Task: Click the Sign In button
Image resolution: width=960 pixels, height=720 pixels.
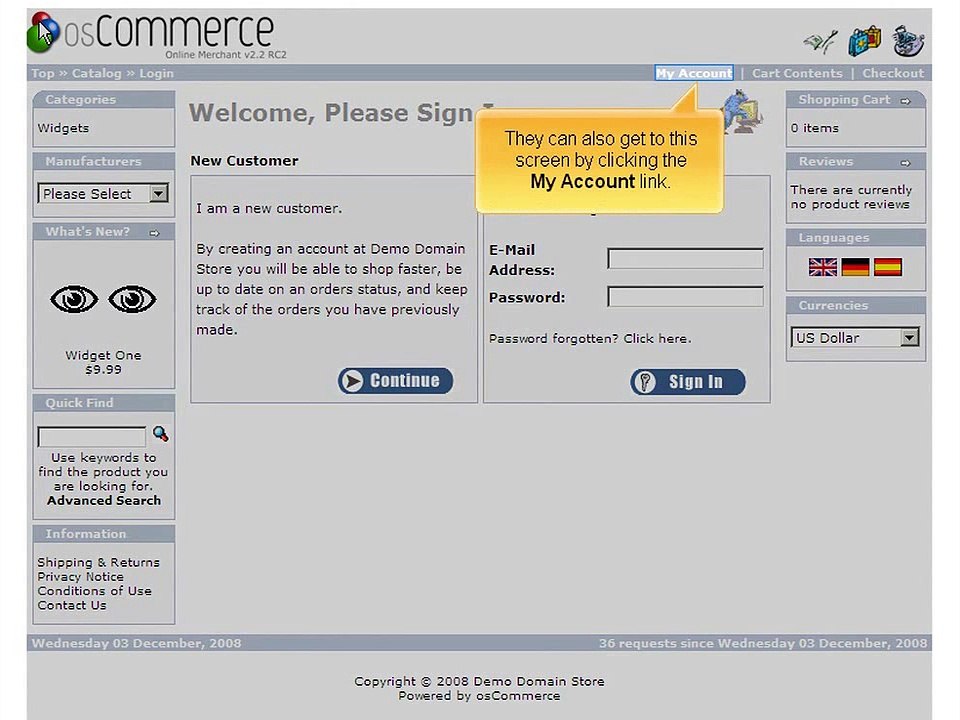Action: pos(688,381)
